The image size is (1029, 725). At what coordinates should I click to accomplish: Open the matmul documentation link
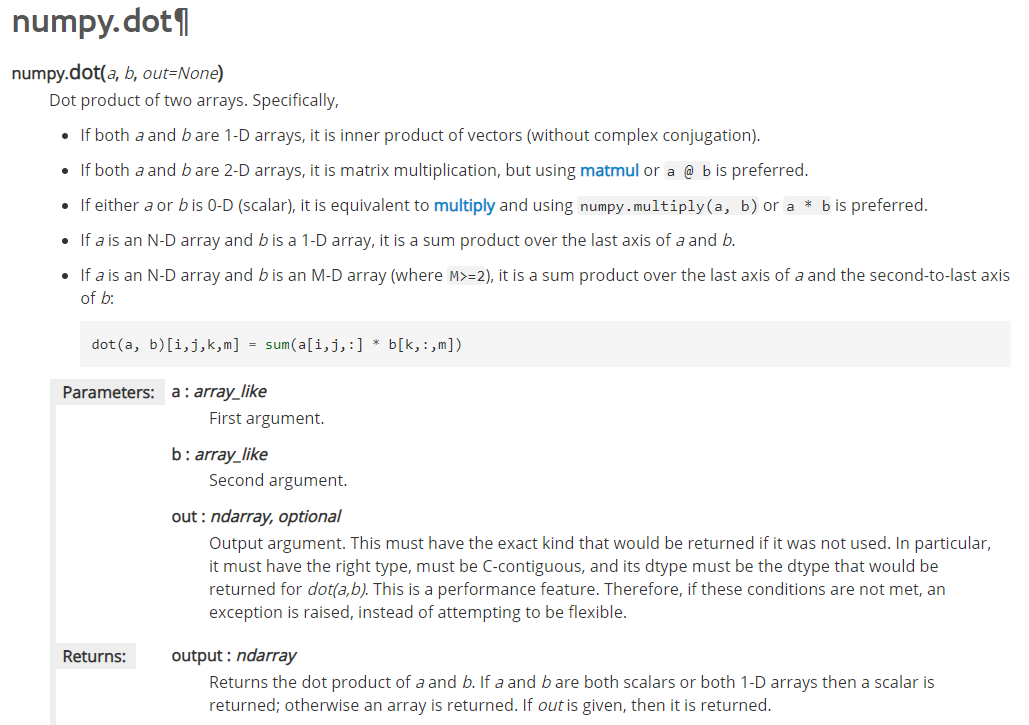pyautogui.click(x=609, y=171)
